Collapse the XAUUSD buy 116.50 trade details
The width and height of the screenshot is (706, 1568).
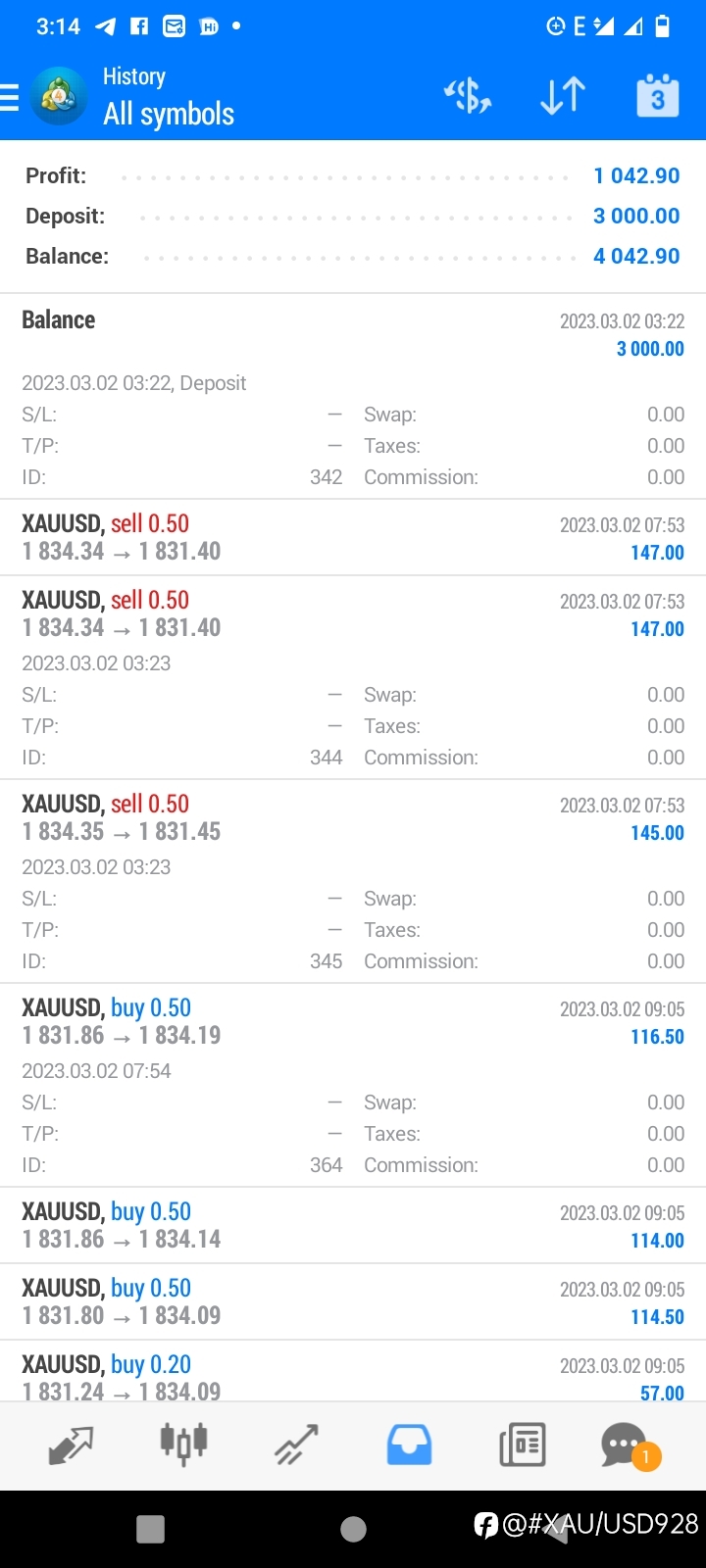pos(353,1086)
